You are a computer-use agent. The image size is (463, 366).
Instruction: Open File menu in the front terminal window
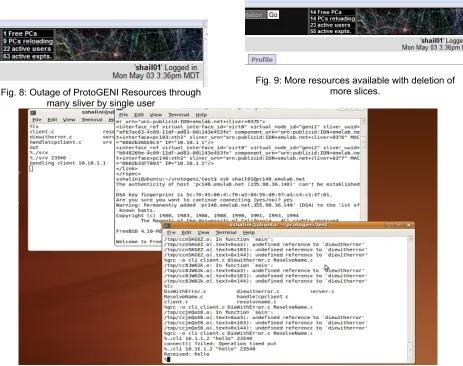click(x=171, y=232)
